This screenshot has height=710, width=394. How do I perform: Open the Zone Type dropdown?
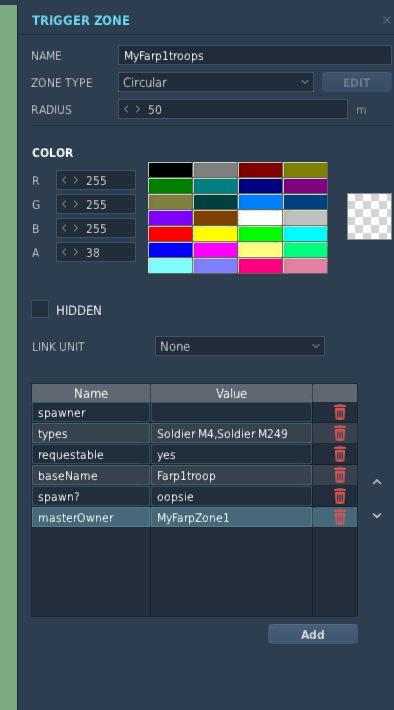point(216,82)
